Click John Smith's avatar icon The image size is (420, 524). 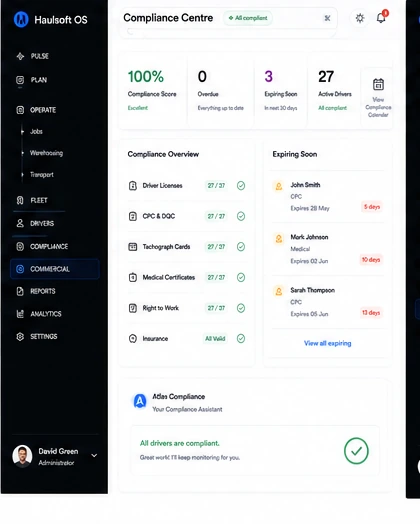(279, 186)
